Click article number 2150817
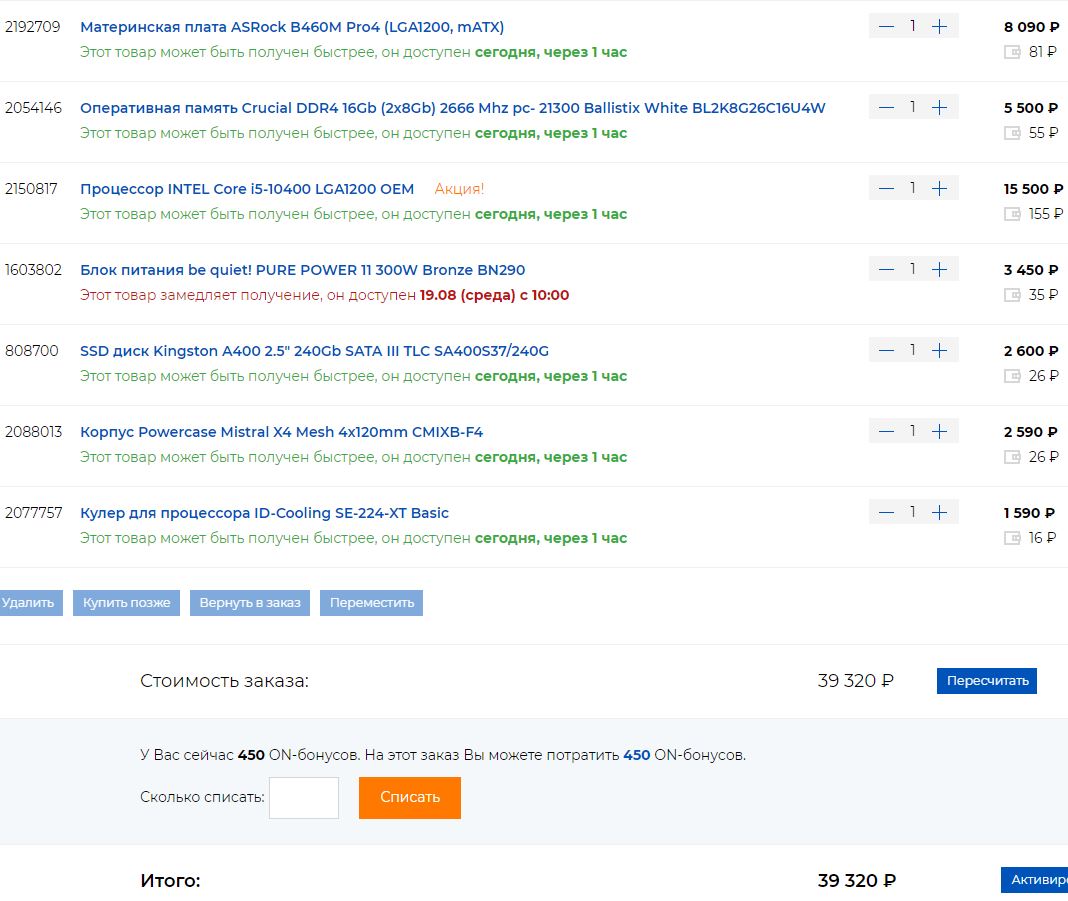Image resolution: width=1068 pixels, height=901 pixels. coord(31,189)
